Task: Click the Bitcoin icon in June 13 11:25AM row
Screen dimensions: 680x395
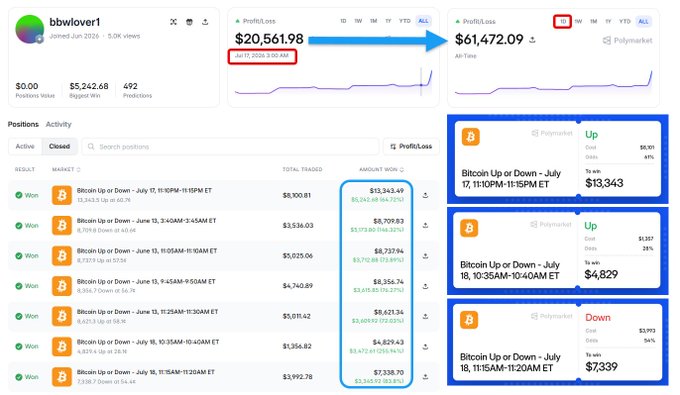Action: coord(62,316)
